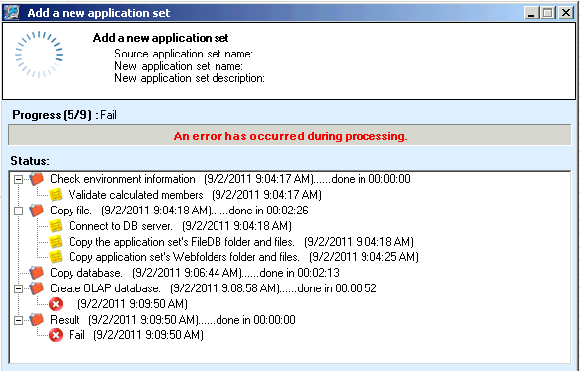Select the Fail result row
Image resolution: width=580 pixels, height=371 pixels.
coord(136,335)
